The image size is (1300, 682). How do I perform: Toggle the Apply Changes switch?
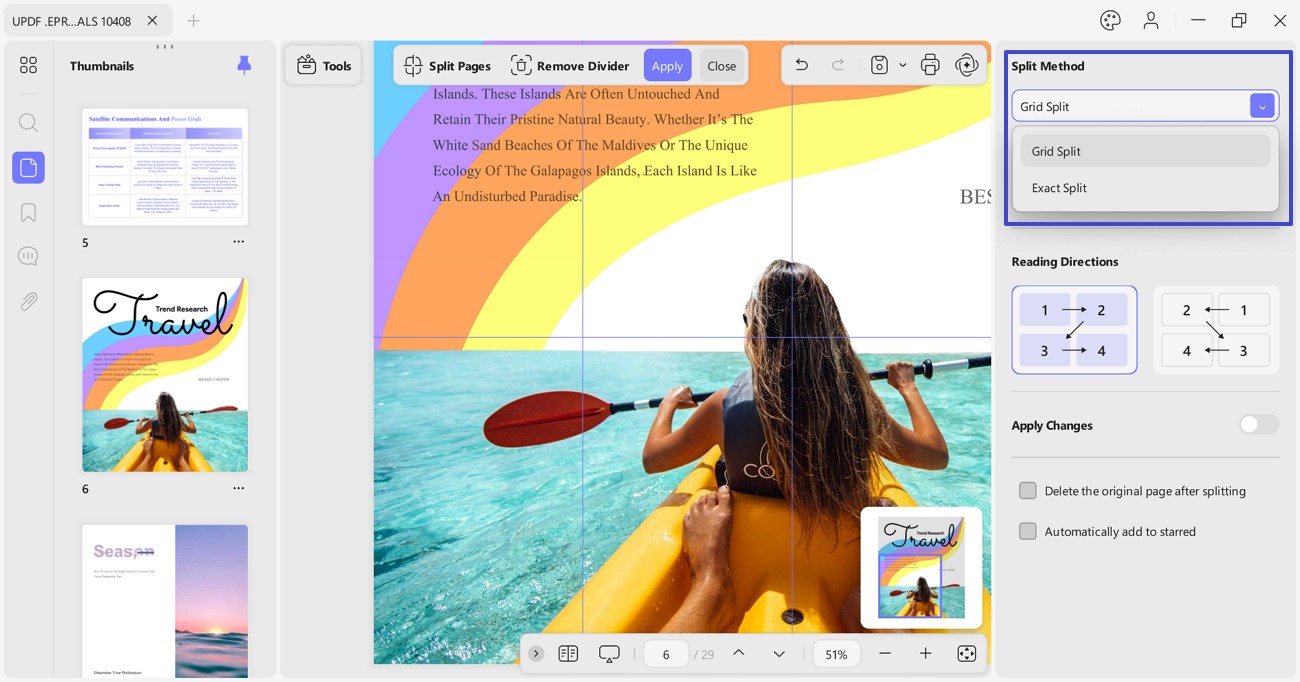(1258, 425)
